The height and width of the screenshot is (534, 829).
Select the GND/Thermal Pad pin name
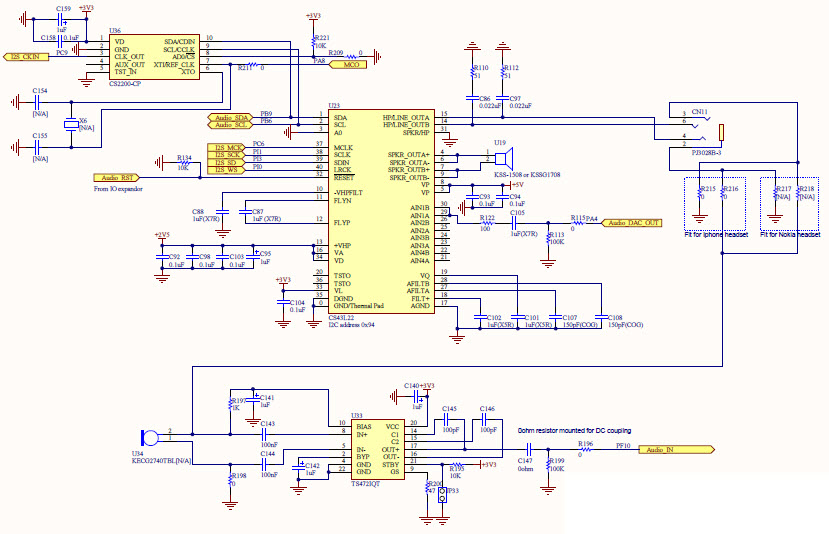358,306
